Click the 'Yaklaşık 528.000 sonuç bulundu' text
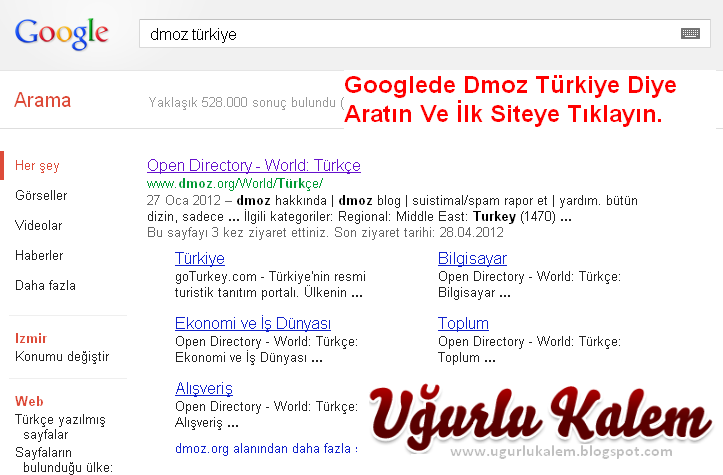Viewport: 723px width, 475px height. click(242, 102)
